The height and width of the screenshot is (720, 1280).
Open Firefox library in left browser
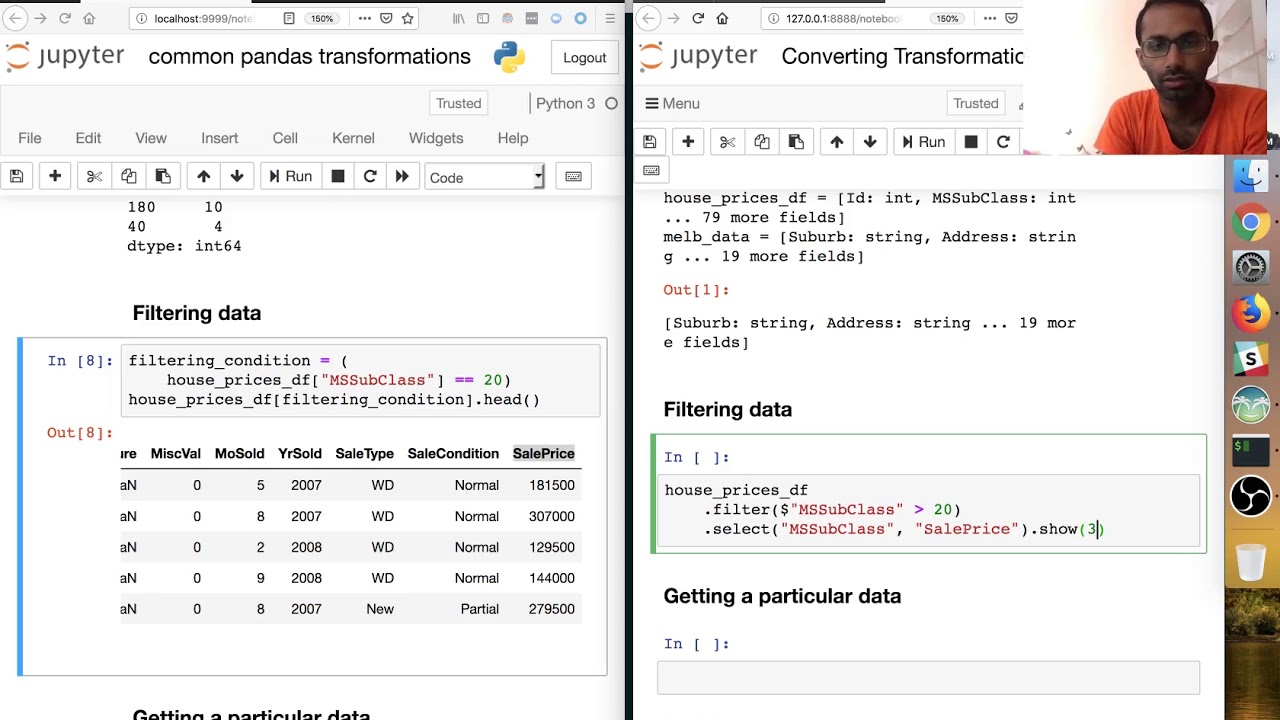click(459, 18)
